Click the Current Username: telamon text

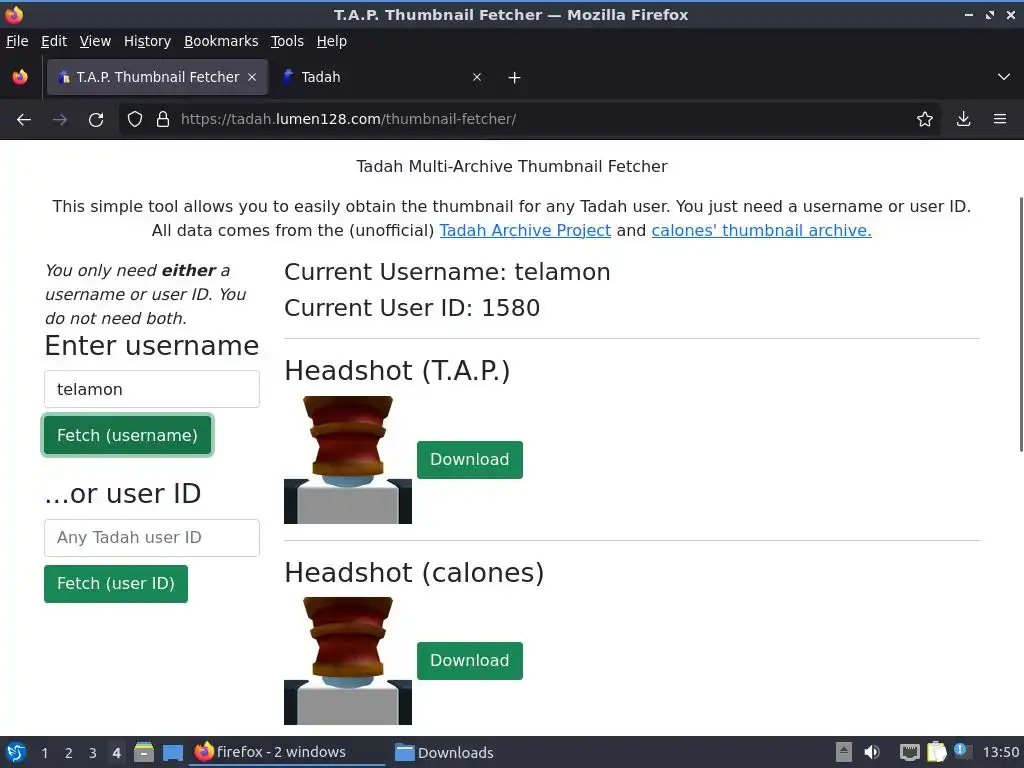click(x=447, y=272)
